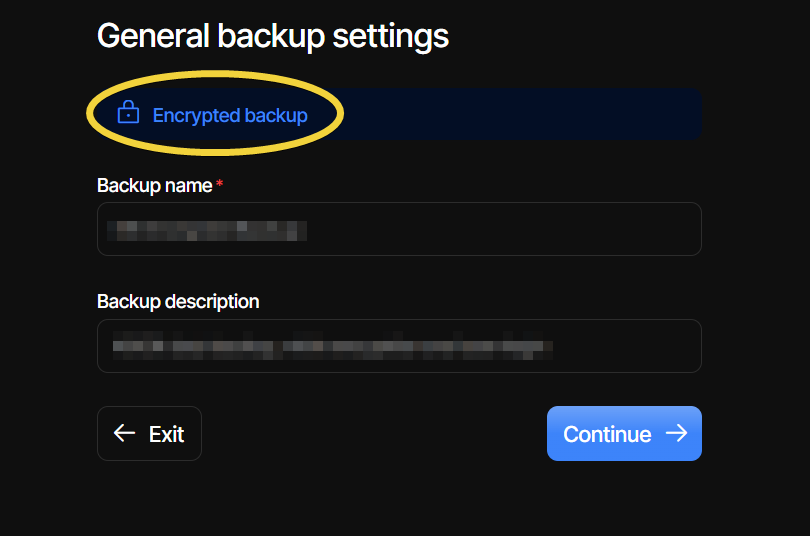810x536 pixels.
Task: Click the red required asterisk
Action: 220,185
